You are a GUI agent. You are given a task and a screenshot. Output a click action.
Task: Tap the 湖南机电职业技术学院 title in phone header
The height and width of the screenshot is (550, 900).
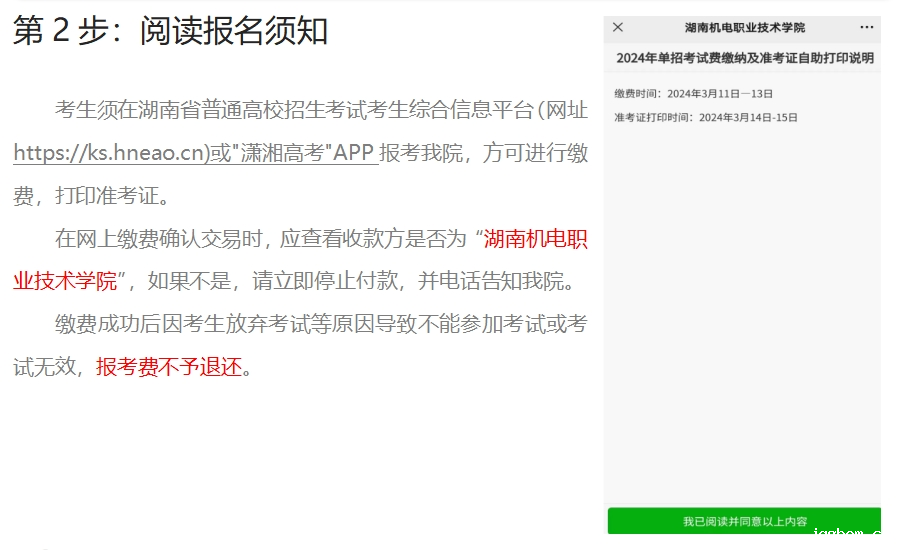pyautogui.click(x=744, y=28)
